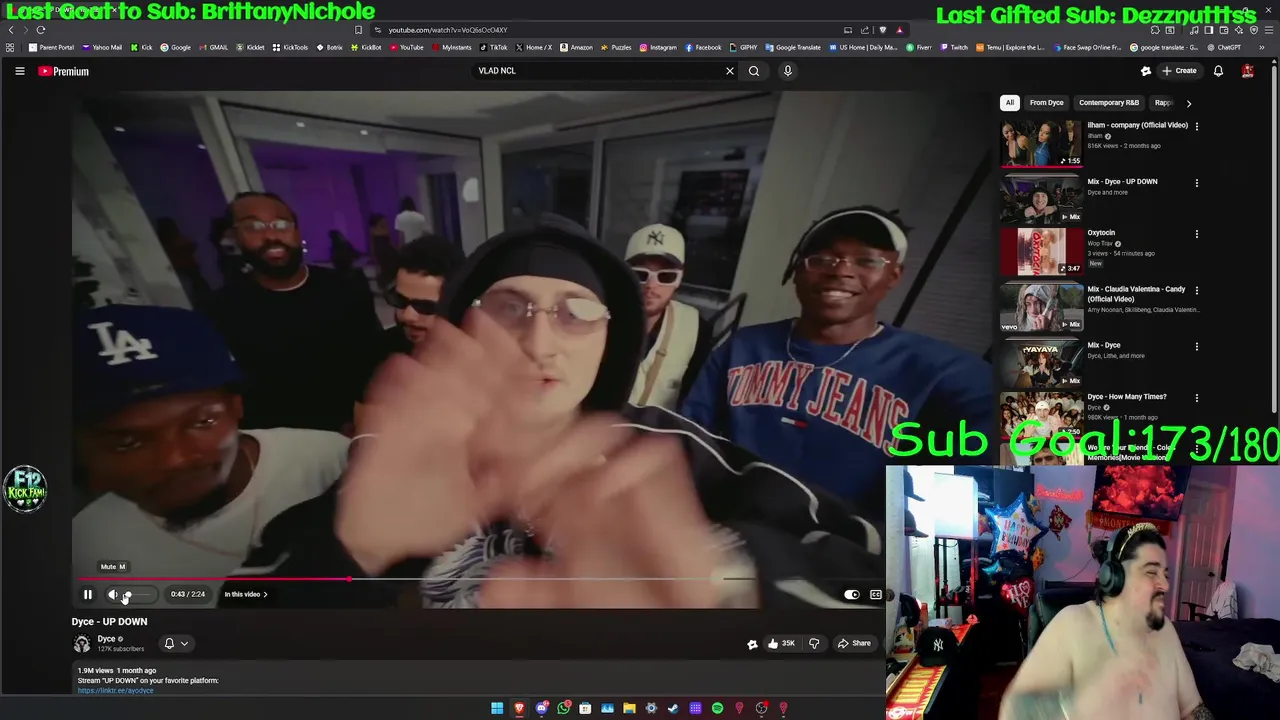The image size is (1280, 720).
Task: Open Steam from the taskbar
Action: 673,708
